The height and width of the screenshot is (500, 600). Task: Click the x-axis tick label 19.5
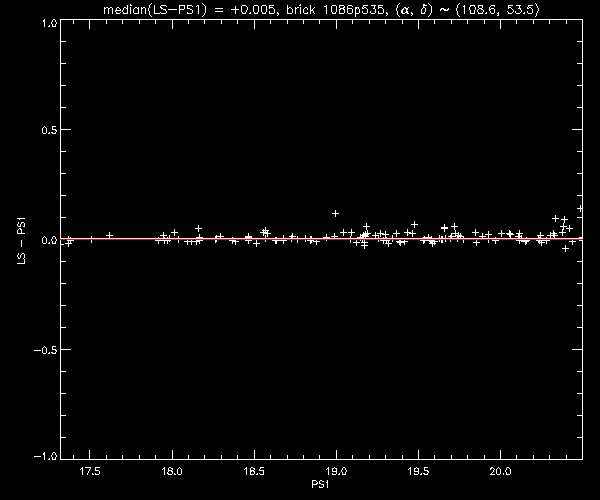point(418,471)
